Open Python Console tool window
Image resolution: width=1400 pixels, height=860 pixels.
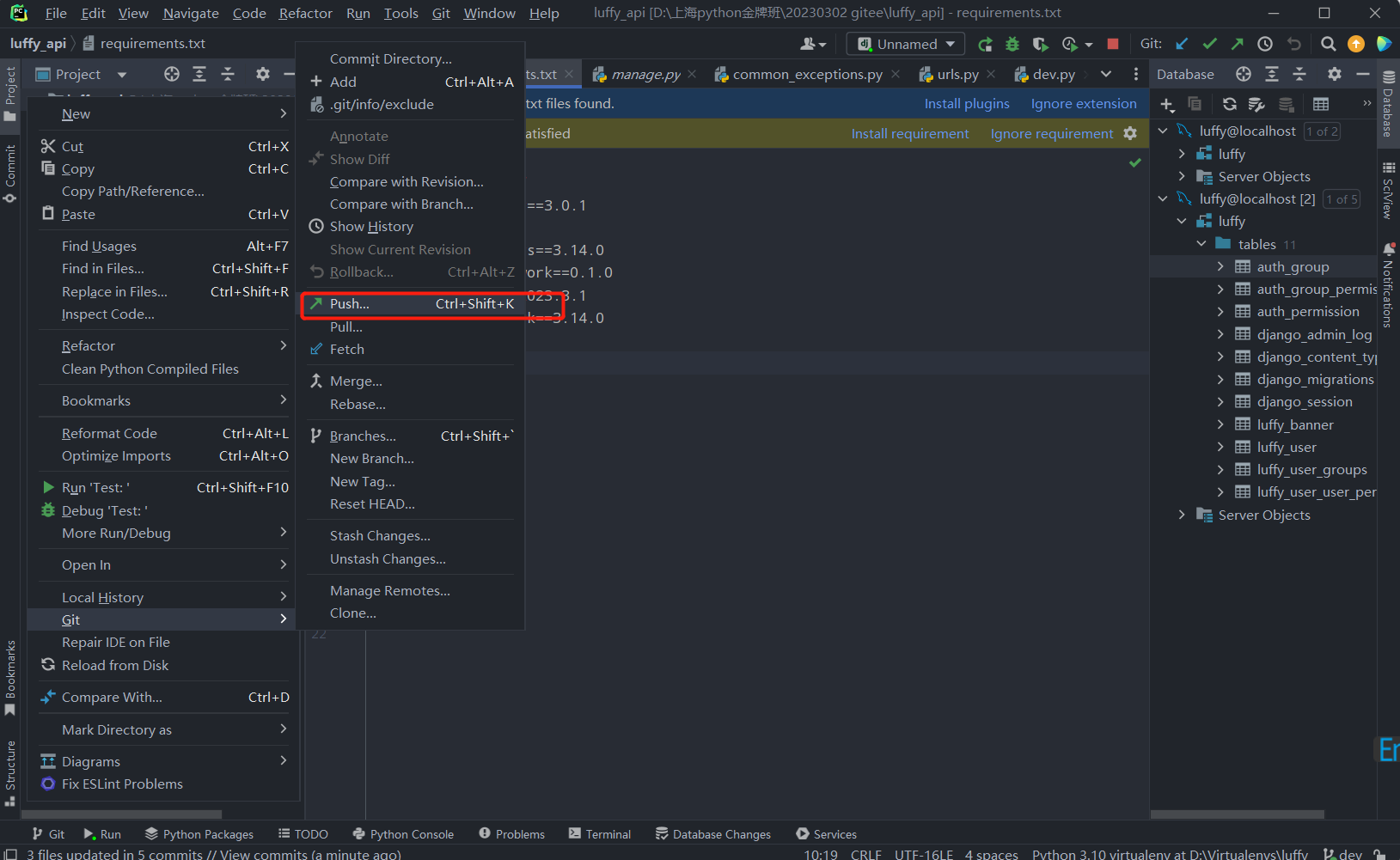click(x=403, y=833)
